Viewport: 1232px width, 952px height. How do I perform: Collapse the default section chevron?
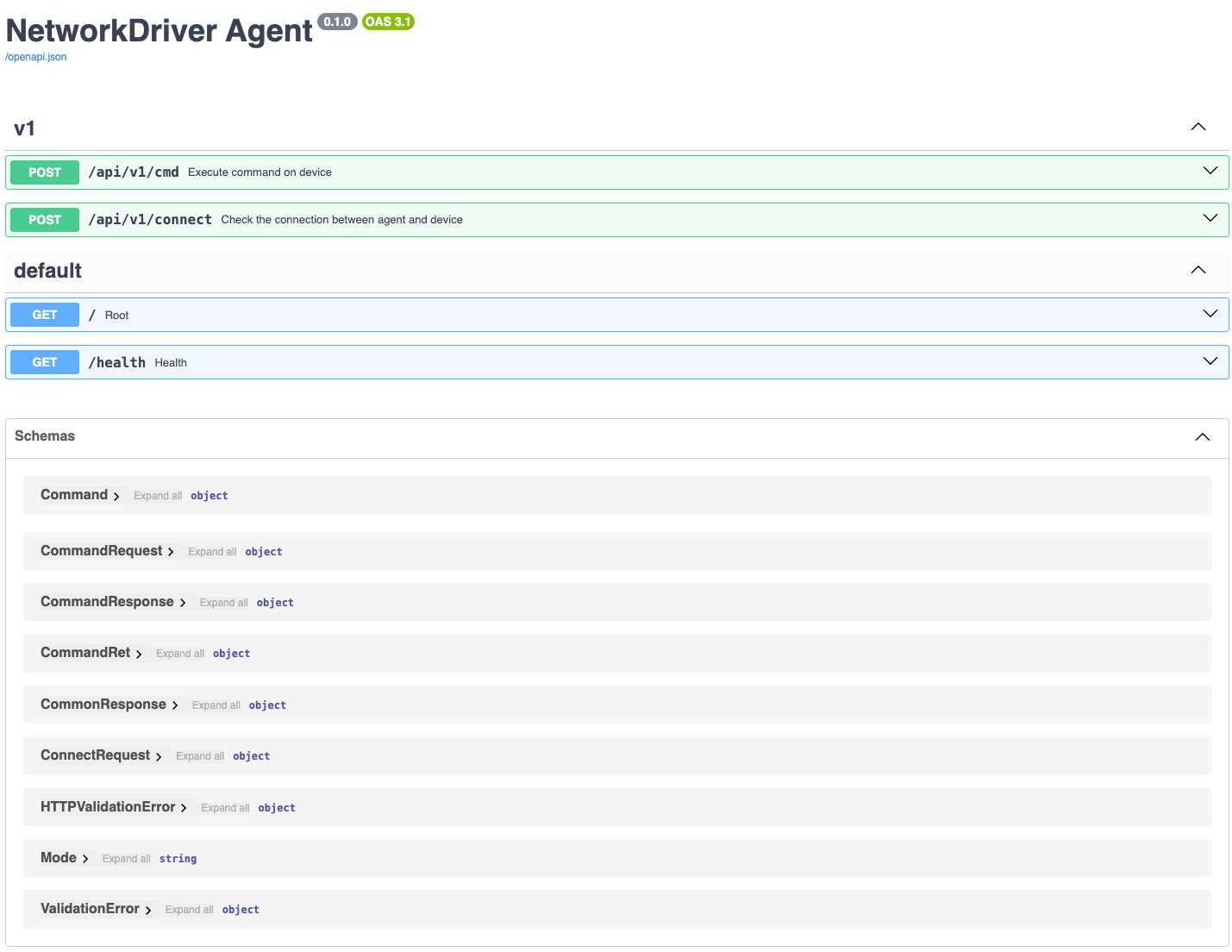coord(1198,270)
